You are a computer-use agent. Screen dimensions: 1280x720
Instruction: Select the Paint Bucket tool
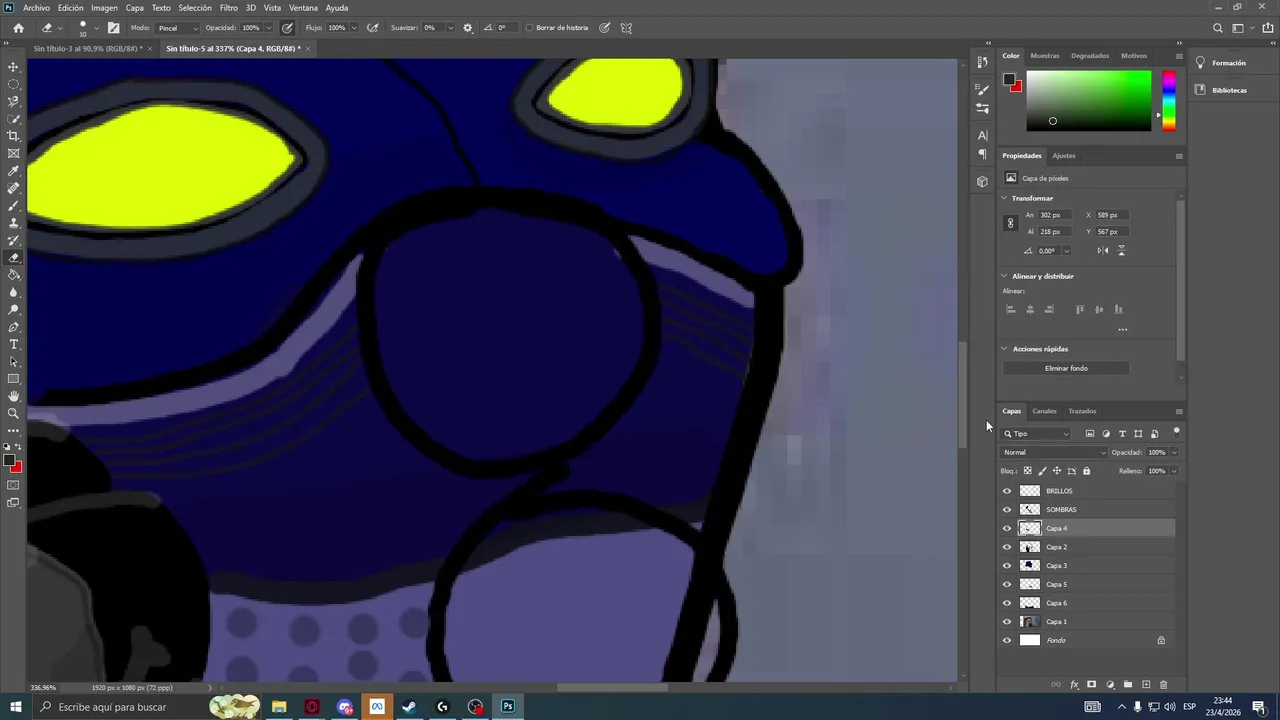coord(14,275)
